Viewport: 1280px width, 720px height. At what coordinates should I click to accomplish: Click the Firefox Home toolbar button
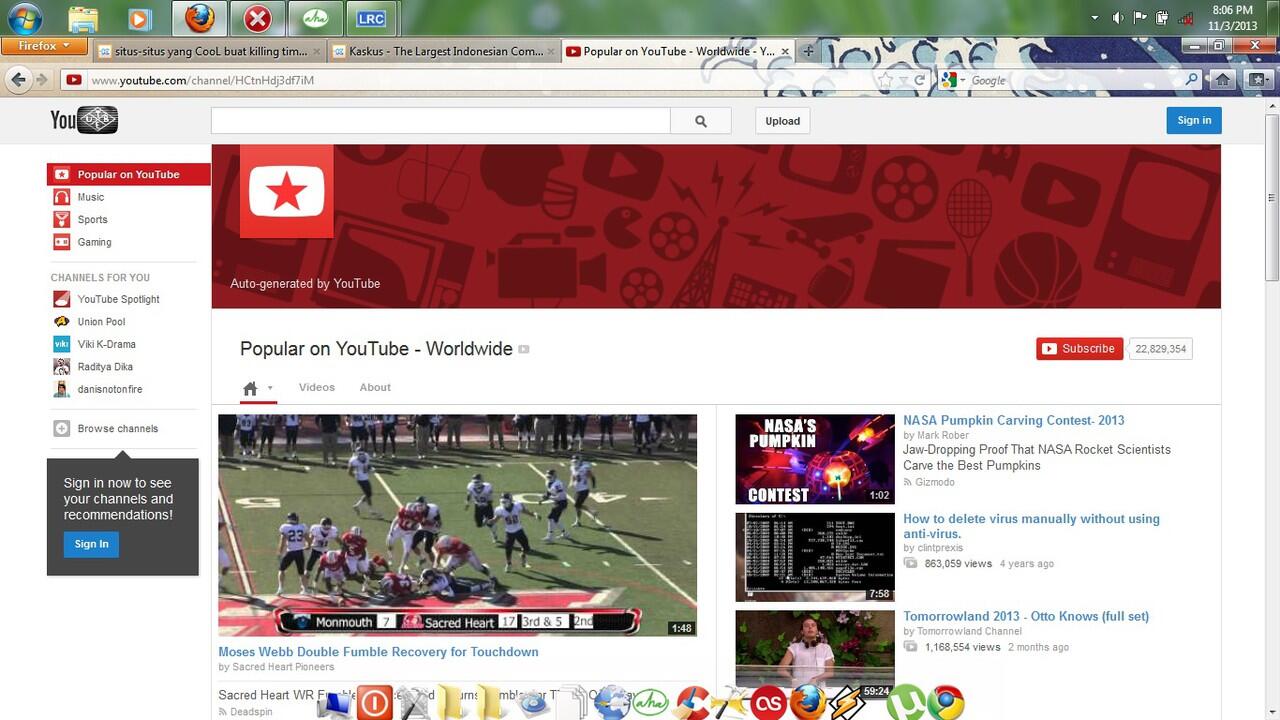click(x=1222, y=80)
